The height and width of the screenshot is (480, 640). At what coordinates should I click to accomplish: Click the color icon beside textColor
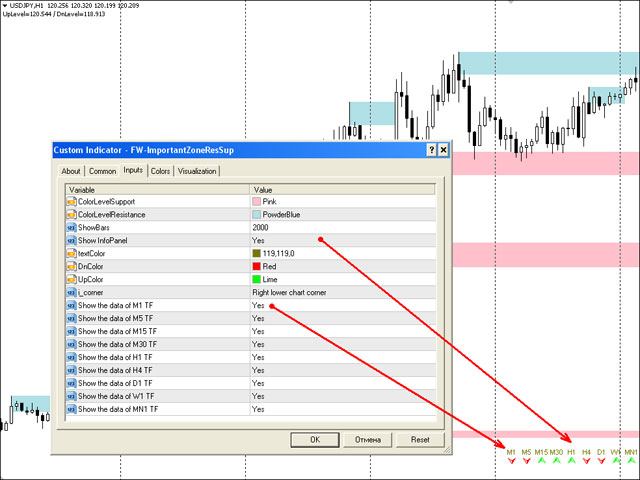[71, 253]
